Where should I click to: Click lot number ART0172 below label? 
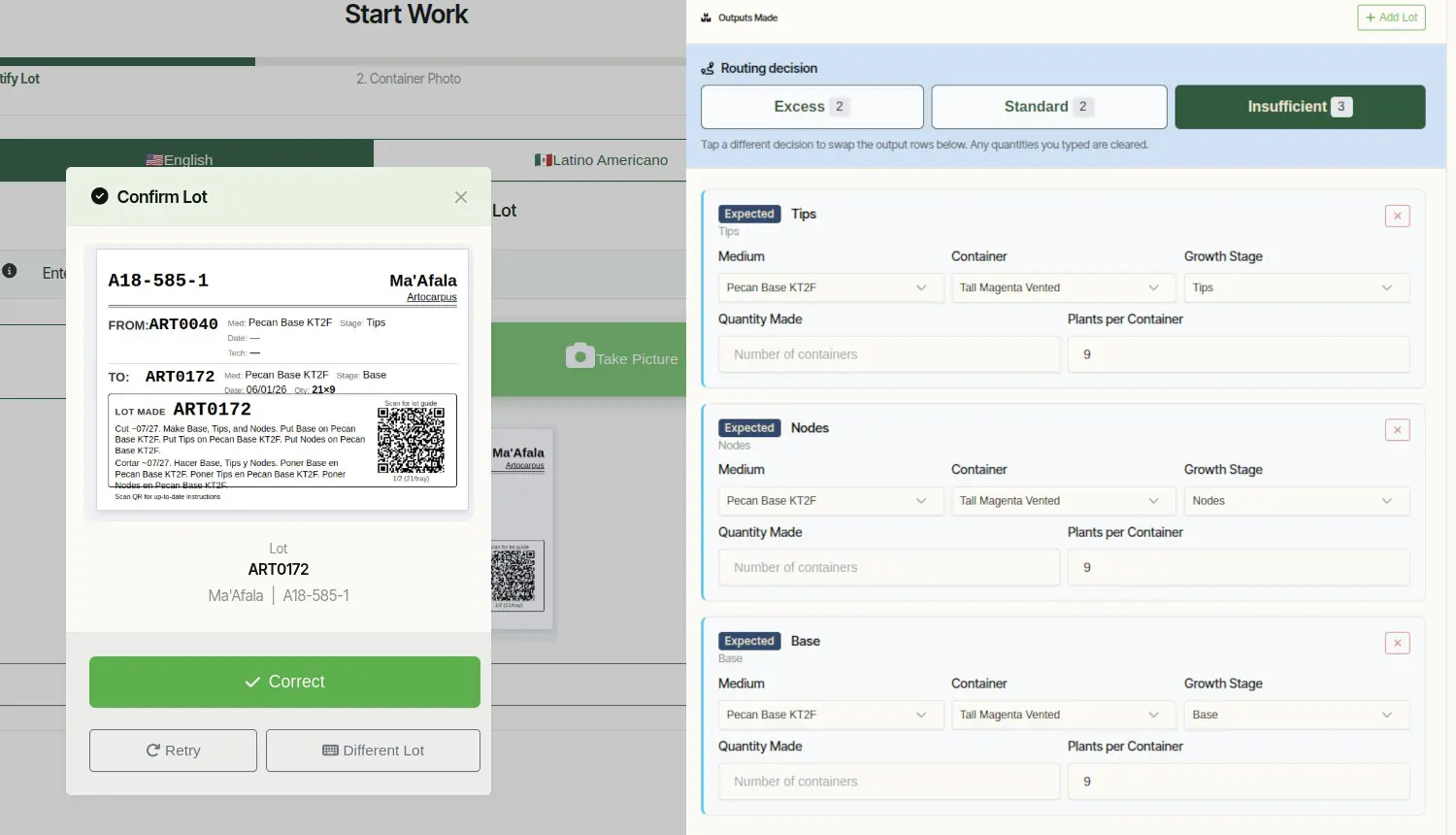279,570
